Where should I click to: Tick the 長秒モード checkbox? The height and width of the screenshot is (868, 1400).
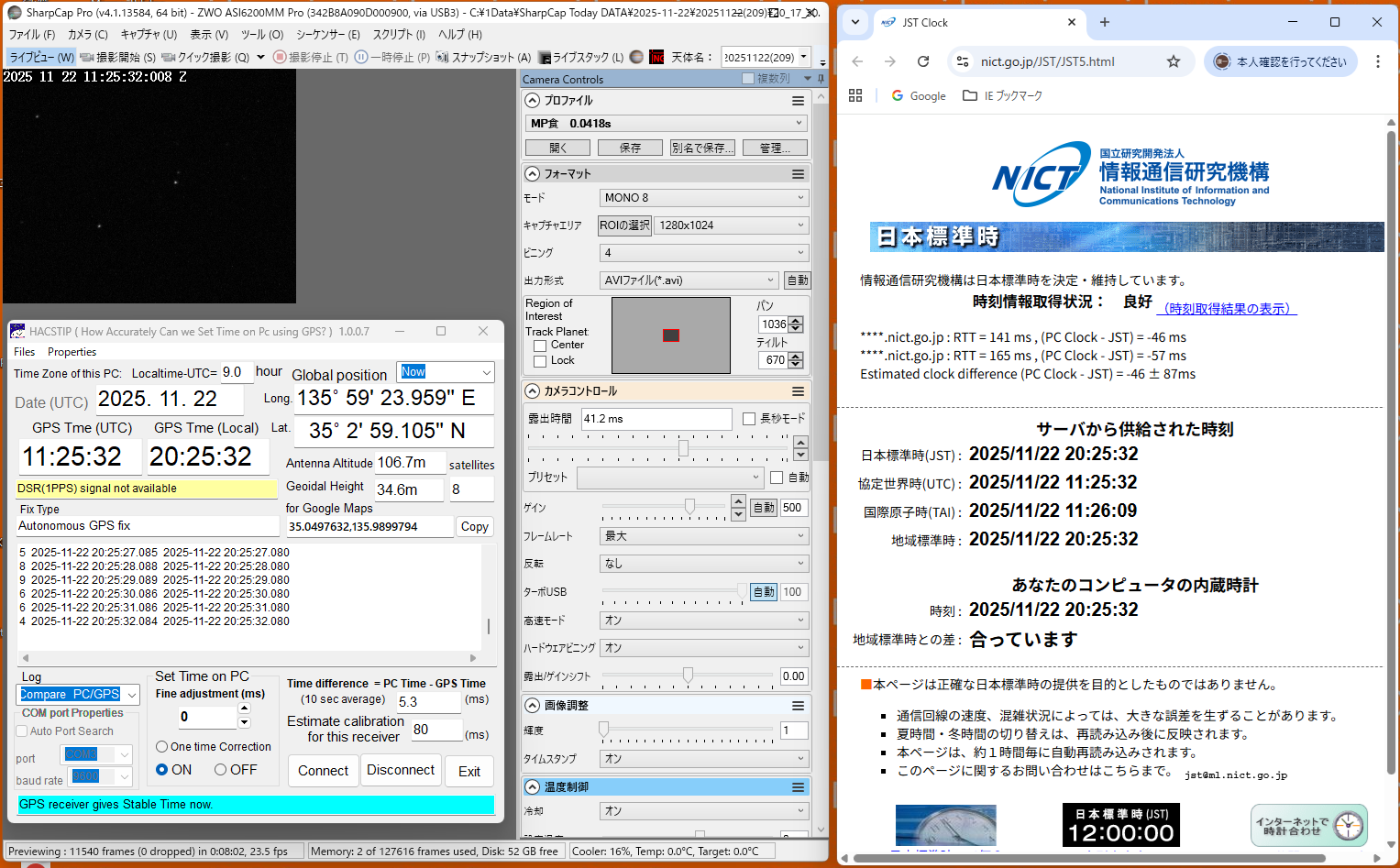749,419
